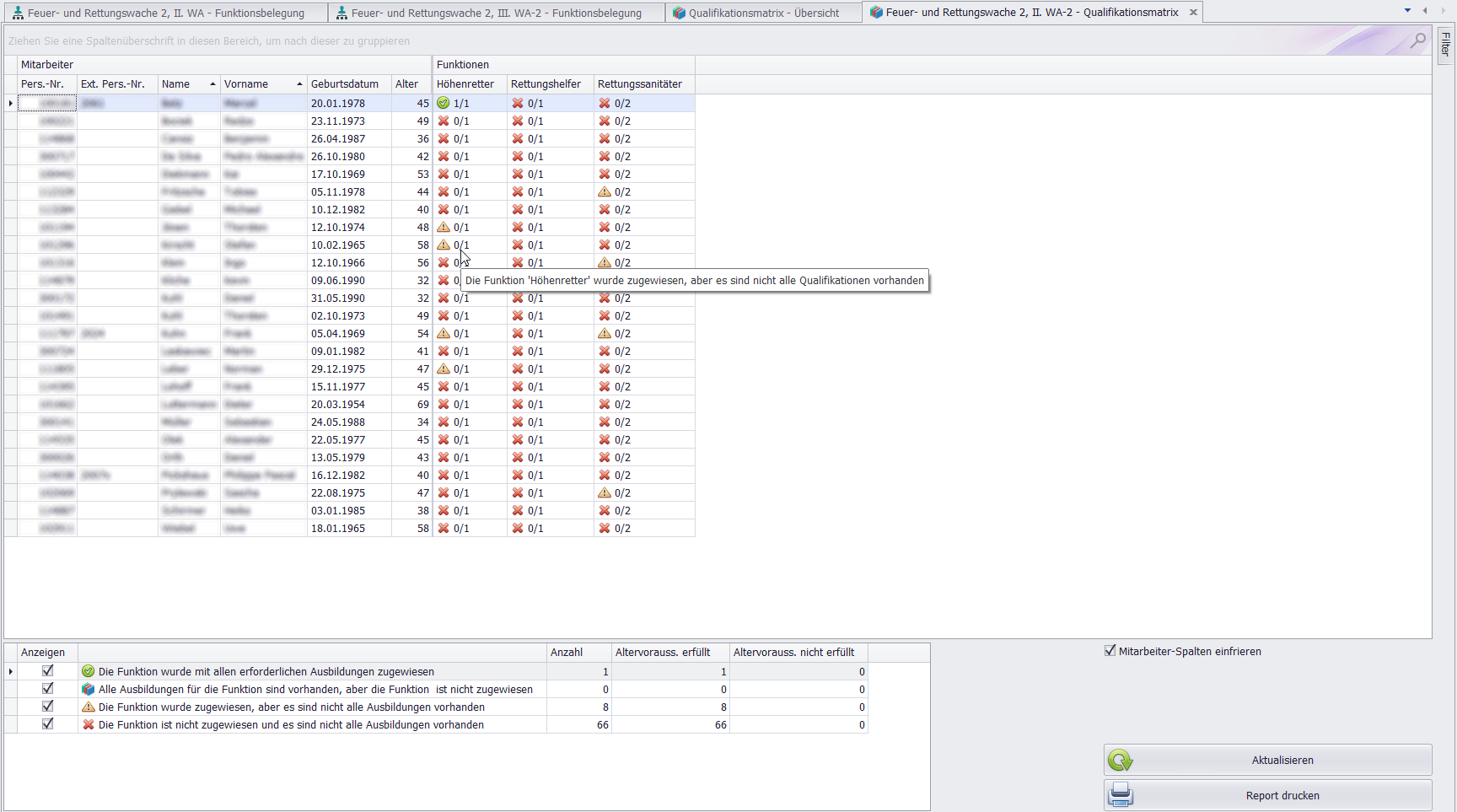Image resolution: width=1457 pixels, height=812 pixels.
Task: Click the printer icon on Report drucken
Action: pos(1121,795)
